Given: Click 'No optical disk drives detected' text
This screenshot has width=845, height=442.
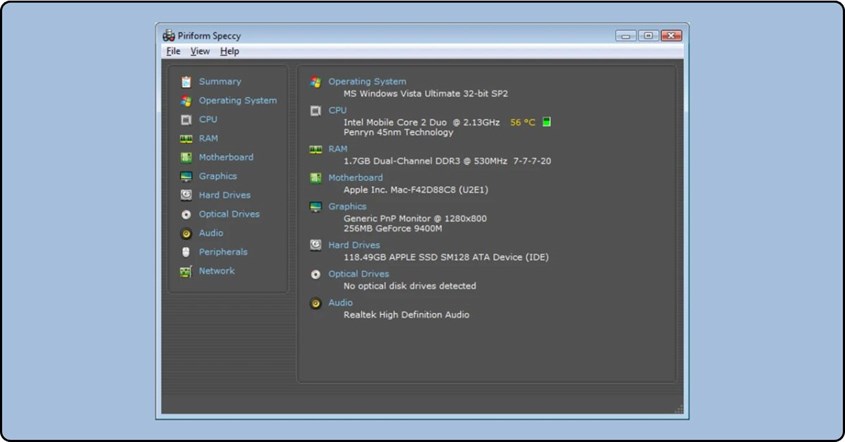Looking at the screenshot, I should (410, 286).
